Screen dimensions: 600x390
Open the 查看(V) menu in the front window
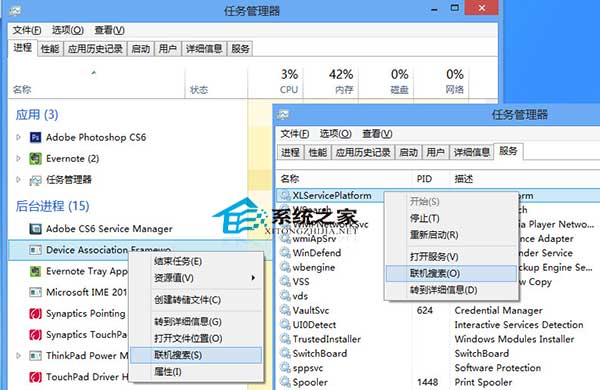[377, 134]
